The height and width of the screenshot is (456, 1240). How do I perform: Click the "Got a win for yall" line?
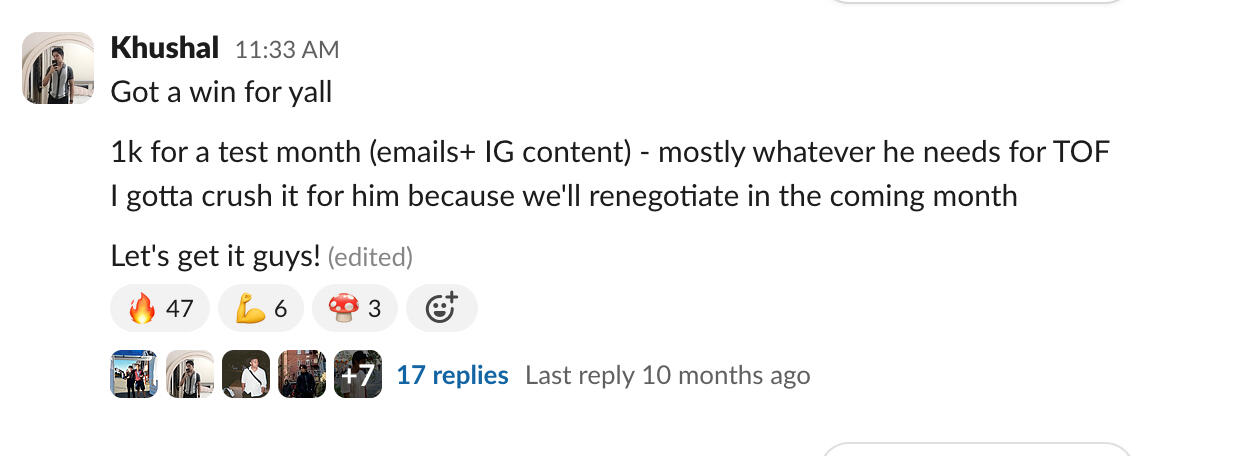221,92
